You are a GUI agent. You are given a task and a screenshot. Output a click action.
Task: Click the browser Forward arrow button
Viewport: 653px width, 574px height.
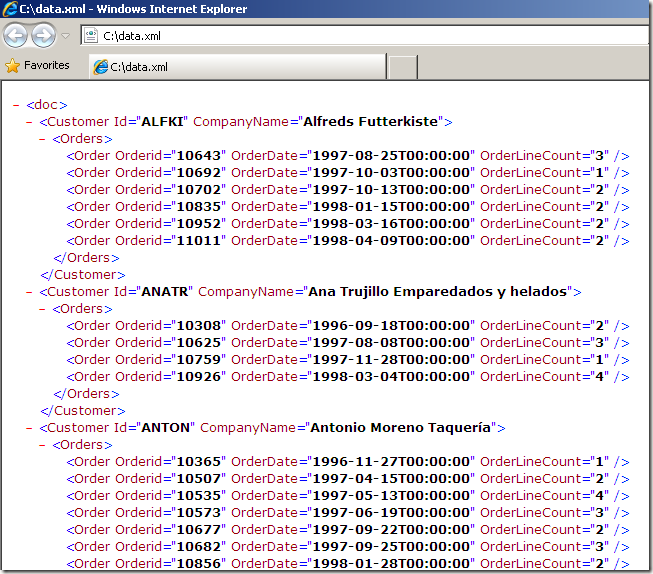tap(43, 36)
